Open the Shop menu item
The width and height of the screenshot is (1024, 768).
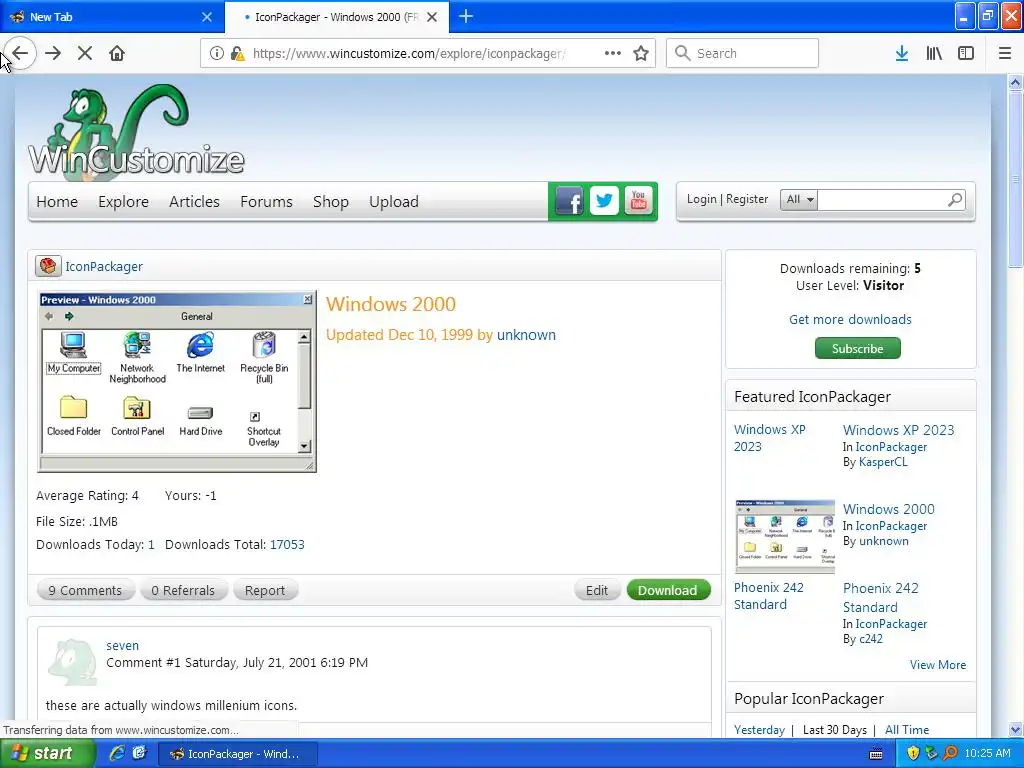pos(330,202)
